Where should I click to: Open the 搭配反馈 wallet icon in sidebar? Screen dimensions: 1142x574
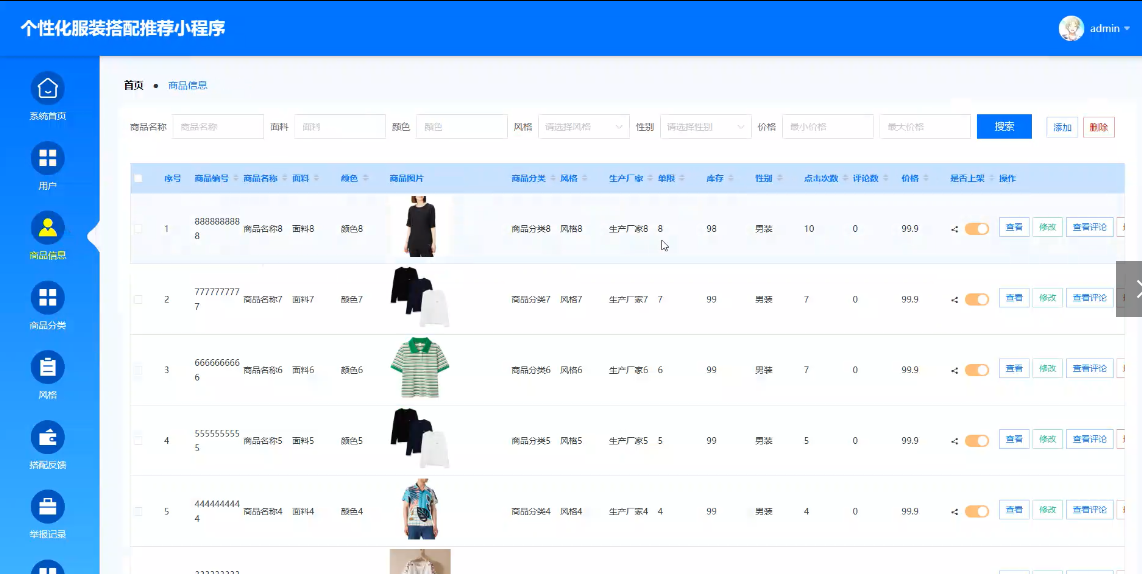[47, 438]
